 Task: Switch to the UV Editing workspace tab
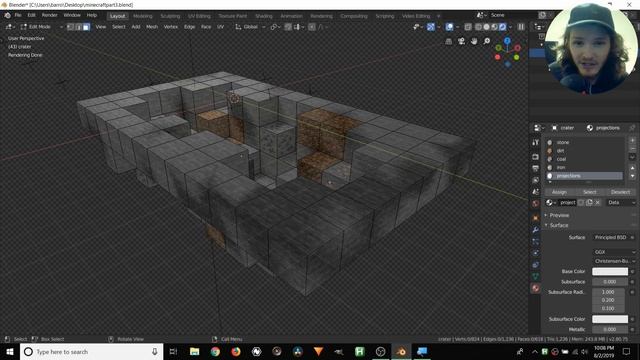click(x=199, y=16)
